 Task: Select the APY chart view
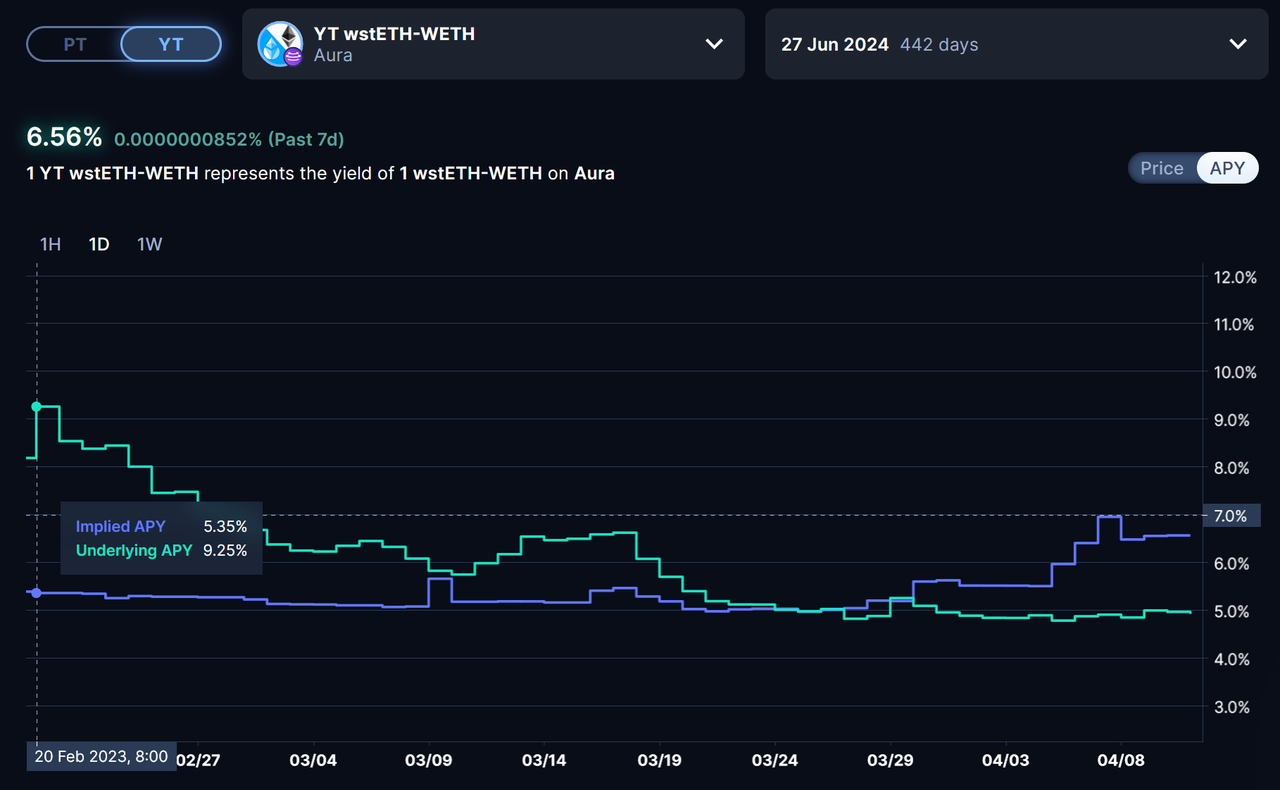[1227, 168]
